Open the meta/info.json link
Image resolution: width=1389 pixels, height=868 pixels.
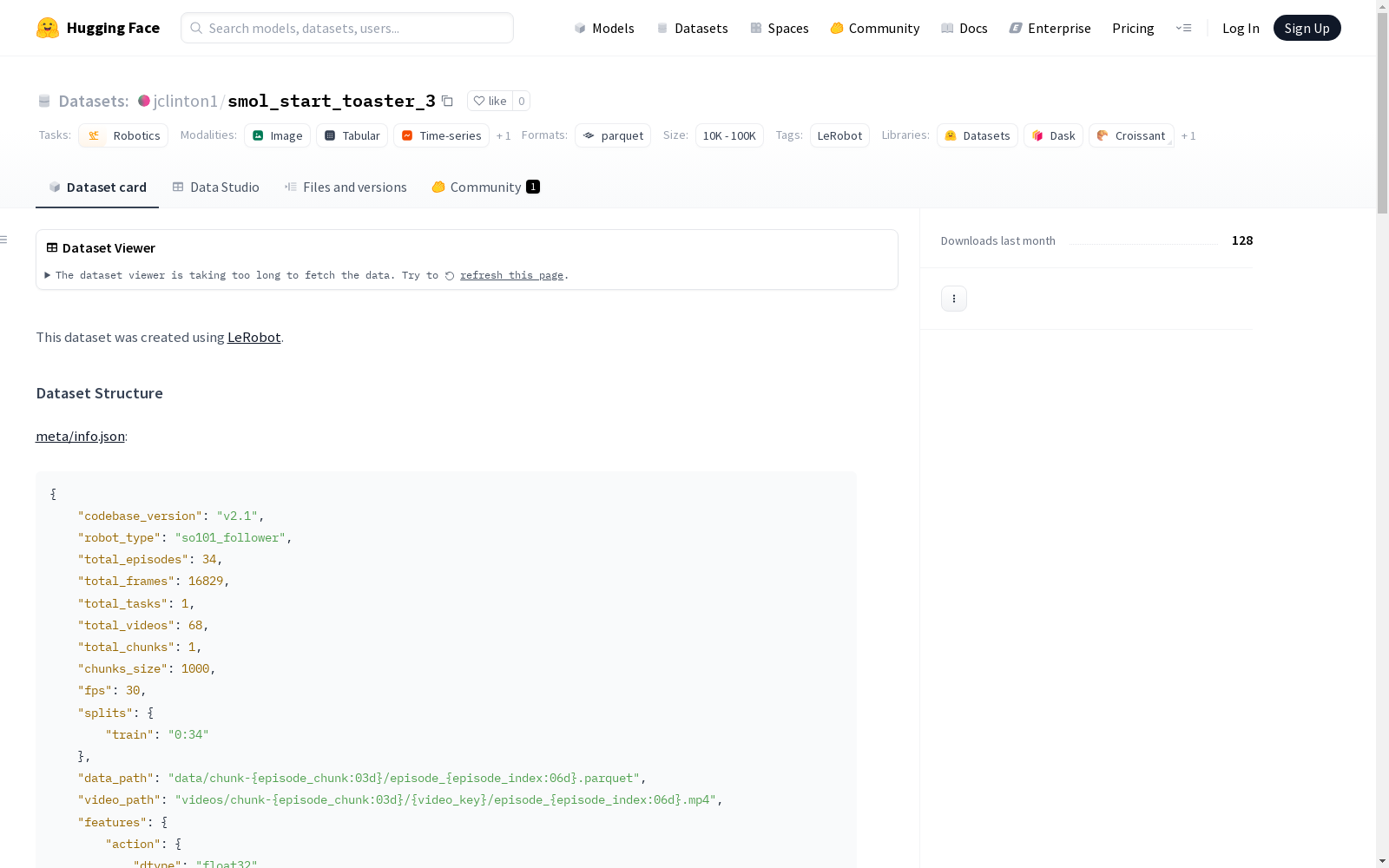80,436
